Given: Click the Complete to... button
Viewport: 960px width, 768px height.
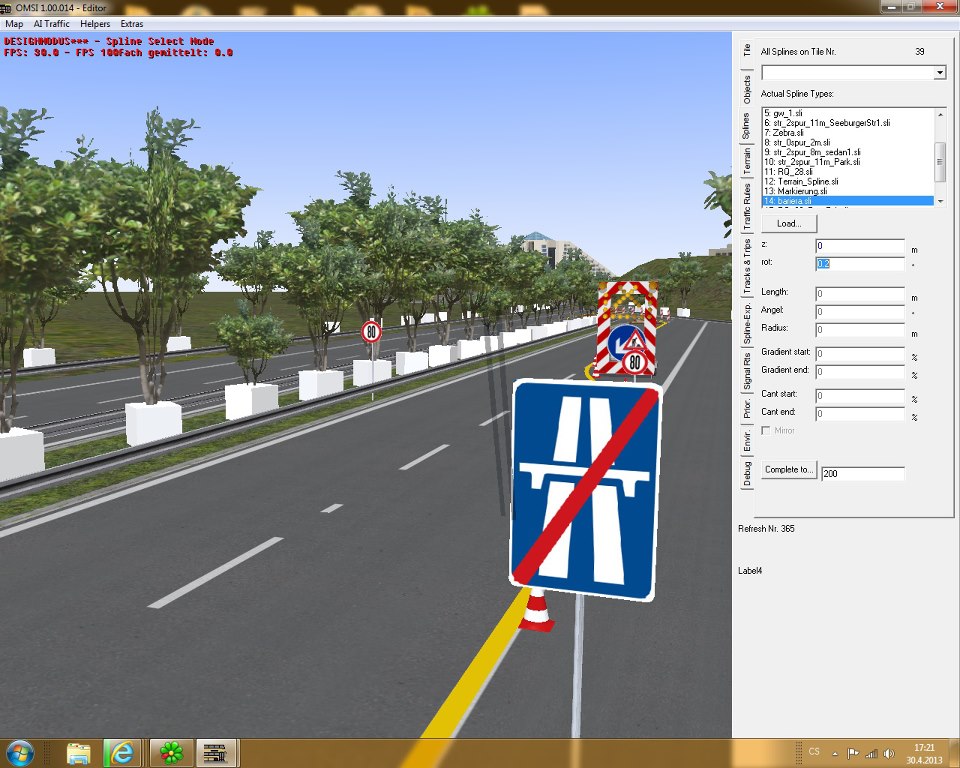Looking at the screenshot, I should pyautogui.click(x=789, y=470).
